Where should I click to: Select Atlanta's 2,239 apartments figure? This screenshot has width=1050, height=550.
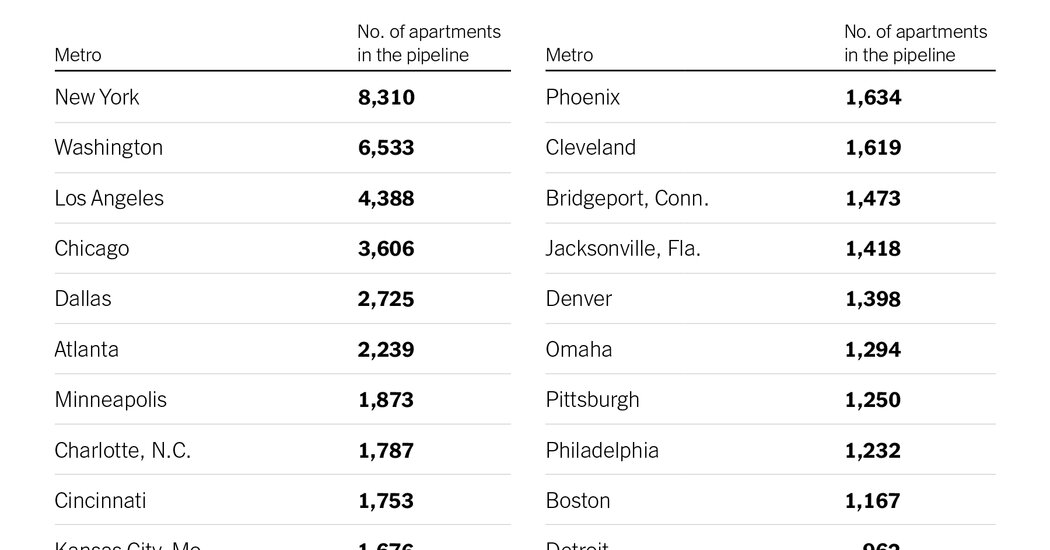click(x=386, y=349)
